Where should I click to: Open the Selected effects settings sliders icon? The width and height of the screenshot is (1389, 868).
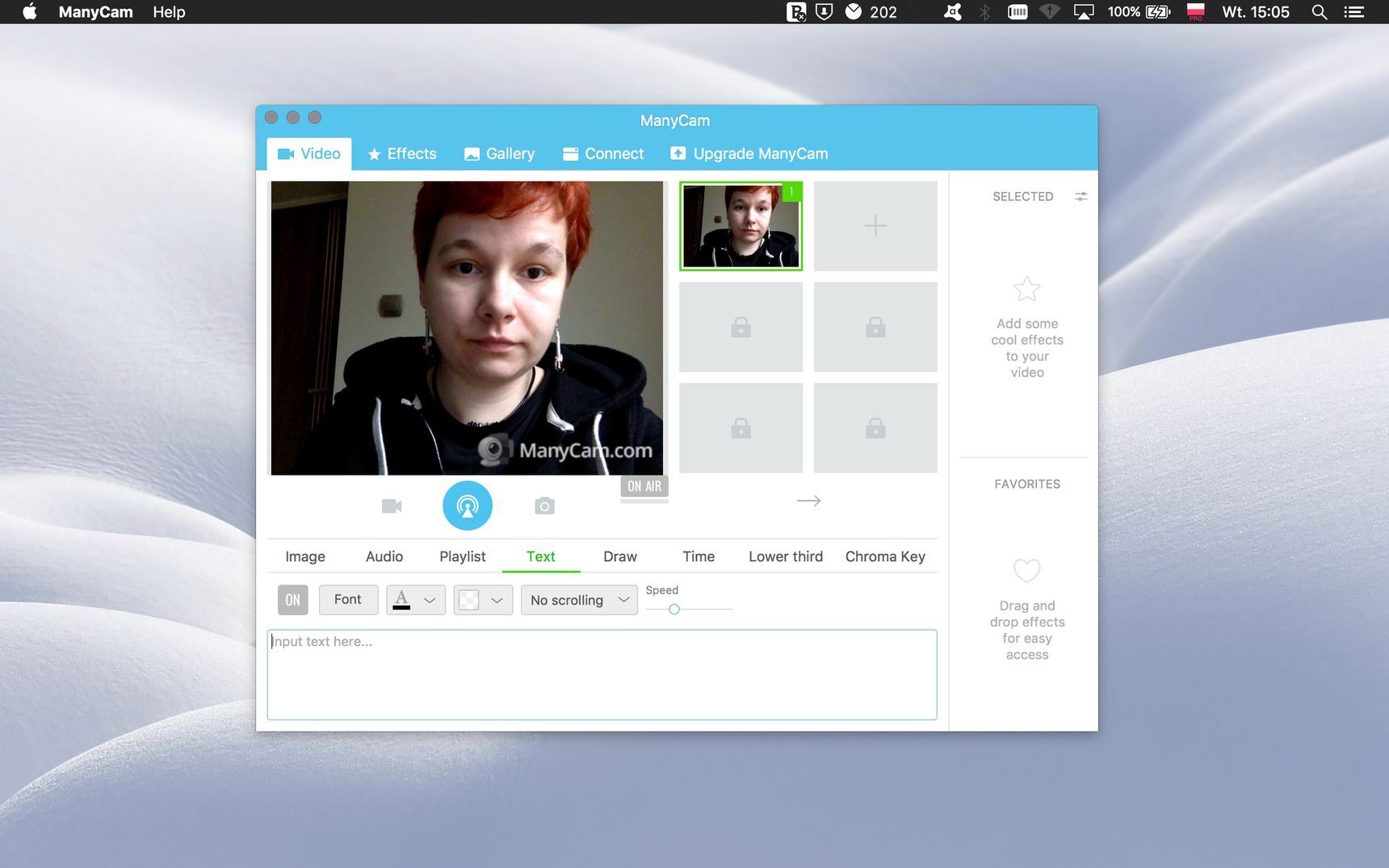tap(1081, 196)
